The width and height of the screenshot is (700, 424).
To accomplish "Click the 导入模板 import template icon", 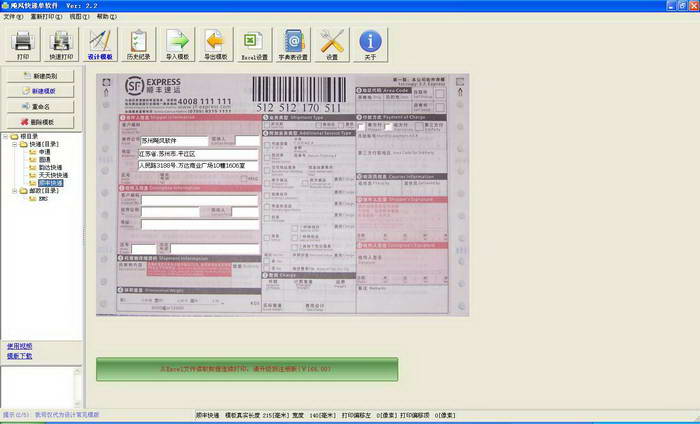I will [178, 44].
